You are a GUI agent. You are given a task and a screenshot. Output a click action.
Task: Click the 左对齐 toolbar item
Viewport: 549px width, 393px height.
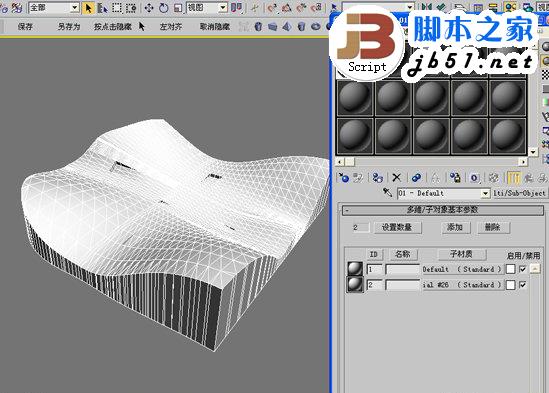click(171, 26)
